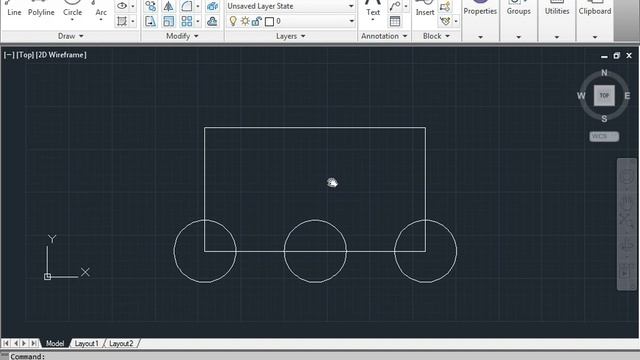
Task: Open the WCS coordinate system dropdown
Action: click(604, 136)
